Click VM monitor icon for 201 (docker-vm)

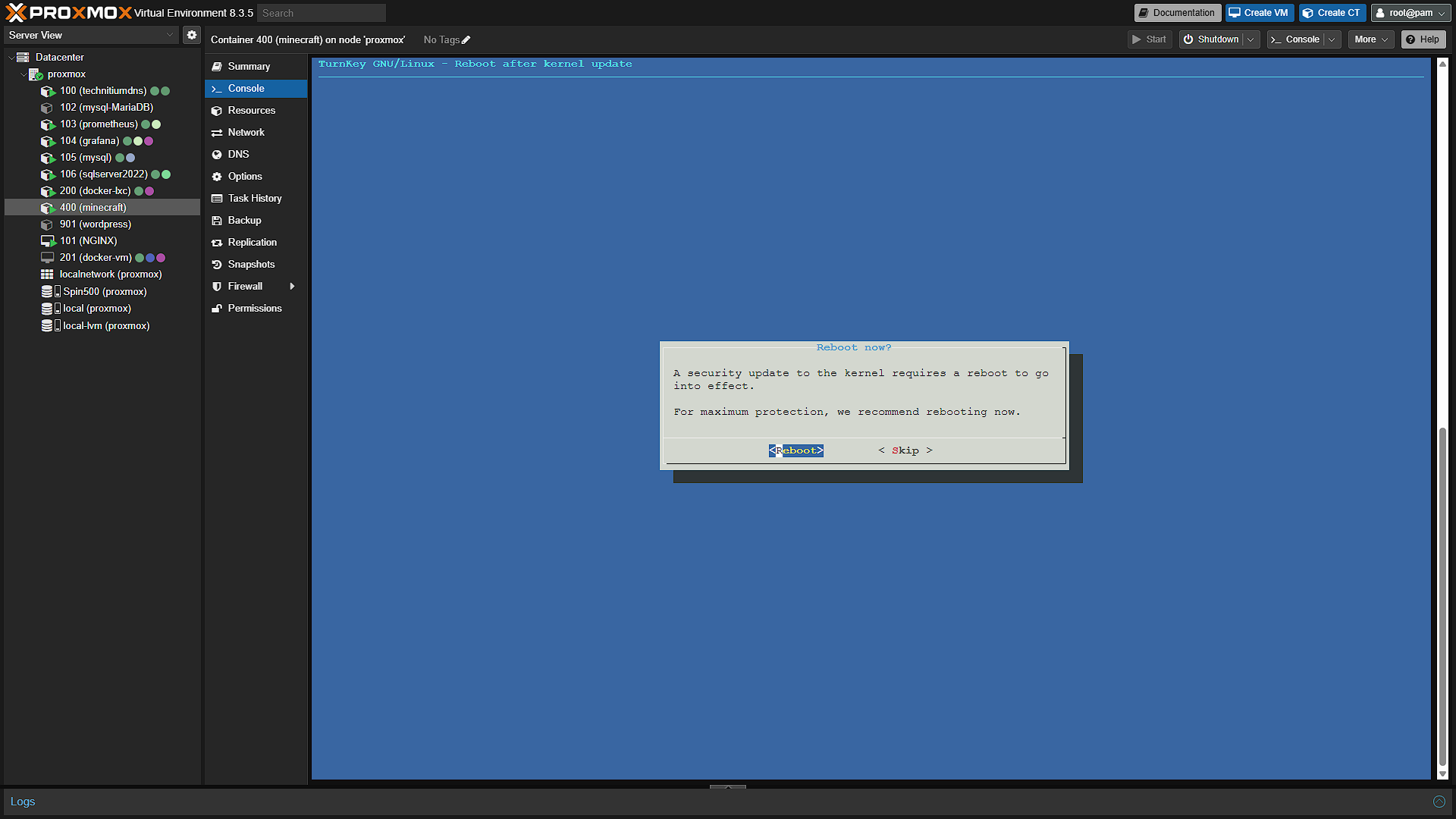click(47, 258)
